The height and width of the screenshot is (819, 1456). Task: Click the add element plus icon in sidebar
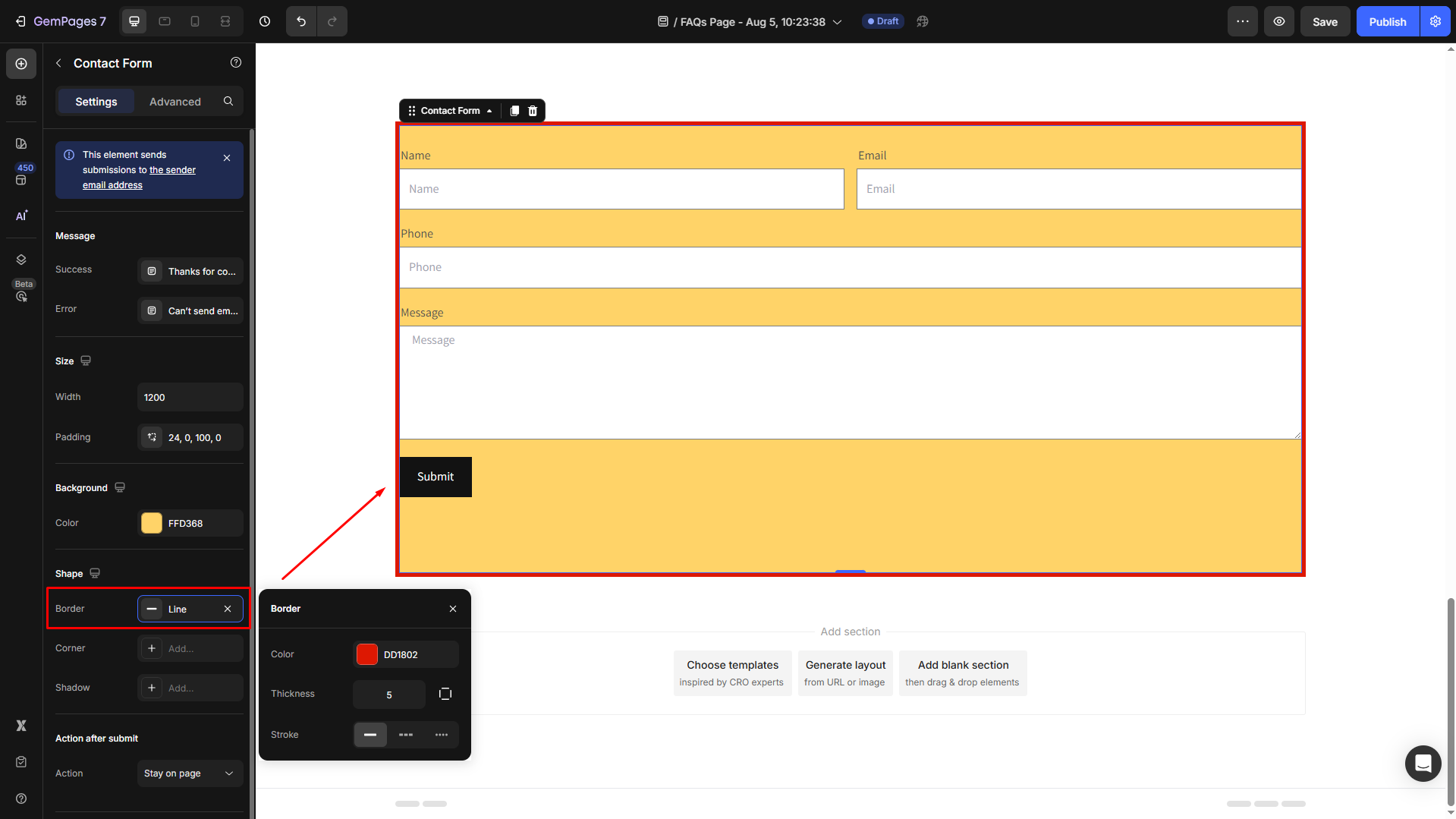pyautogui.click(x=21, y=64)
